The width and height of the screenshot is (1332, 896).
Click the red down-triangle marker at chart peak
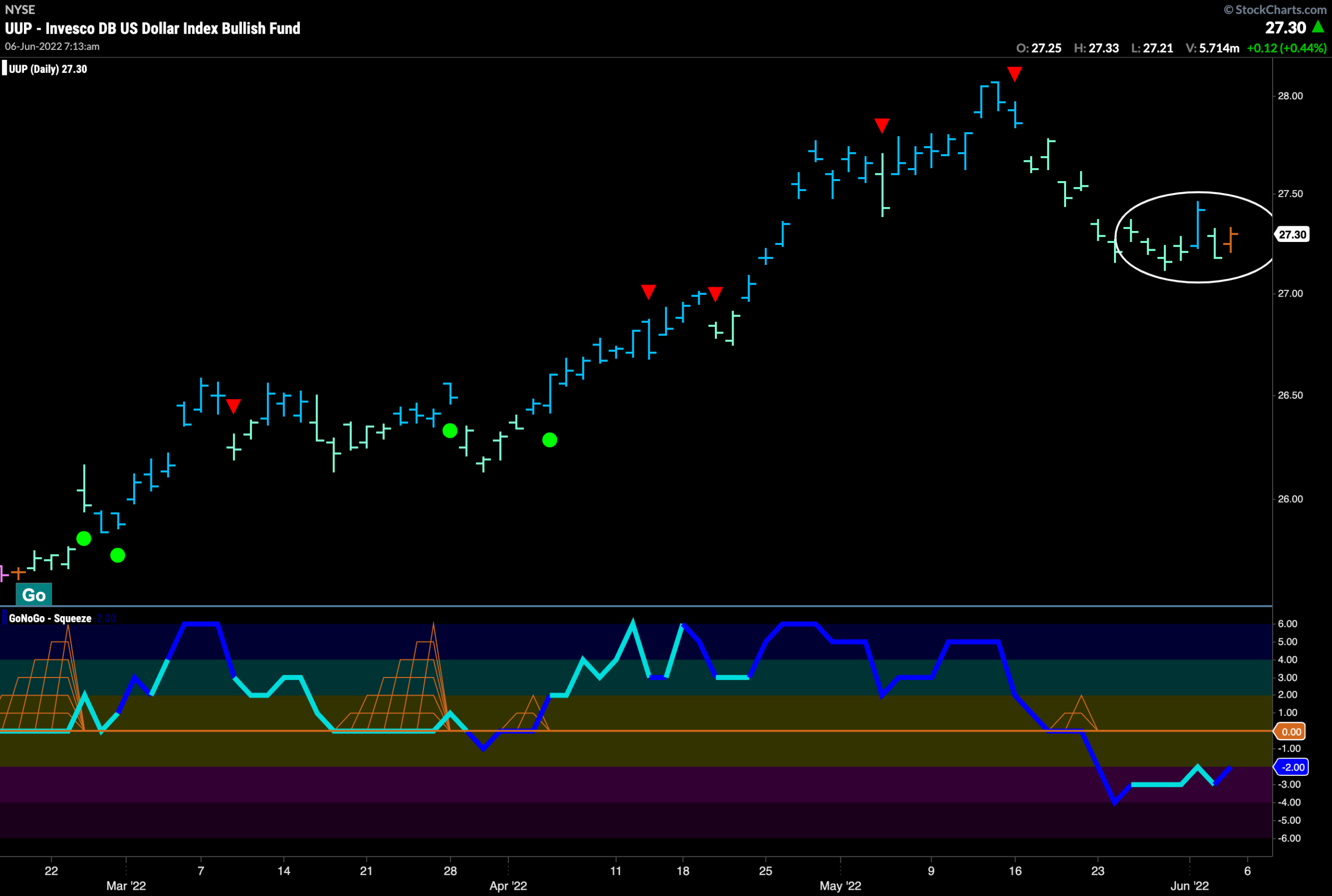1014,74
